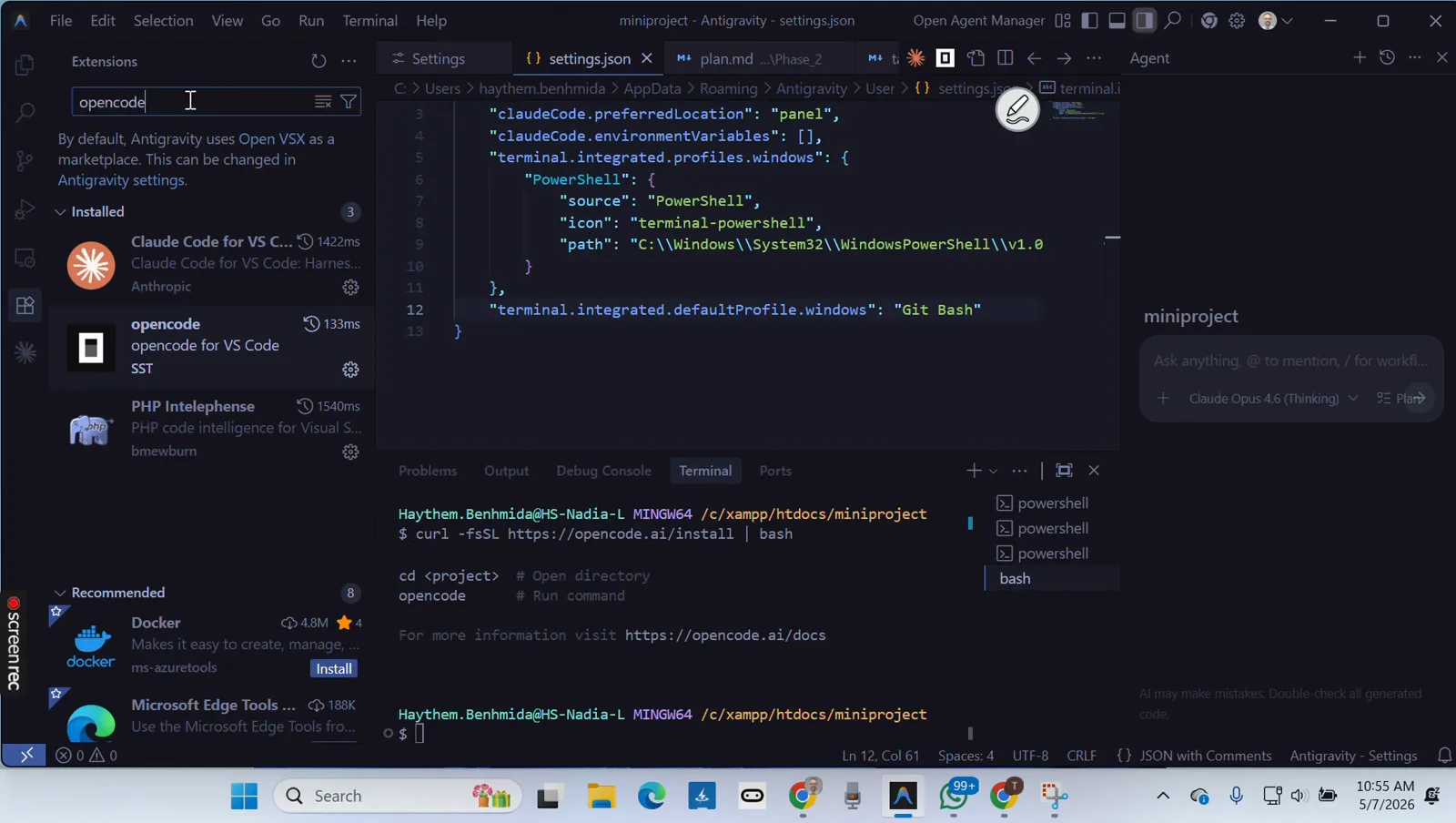The width and height of the screenshot is (1456, 823).
Task: Click the opencode icon in editor toolbar
Action: (x=945, y=58)
